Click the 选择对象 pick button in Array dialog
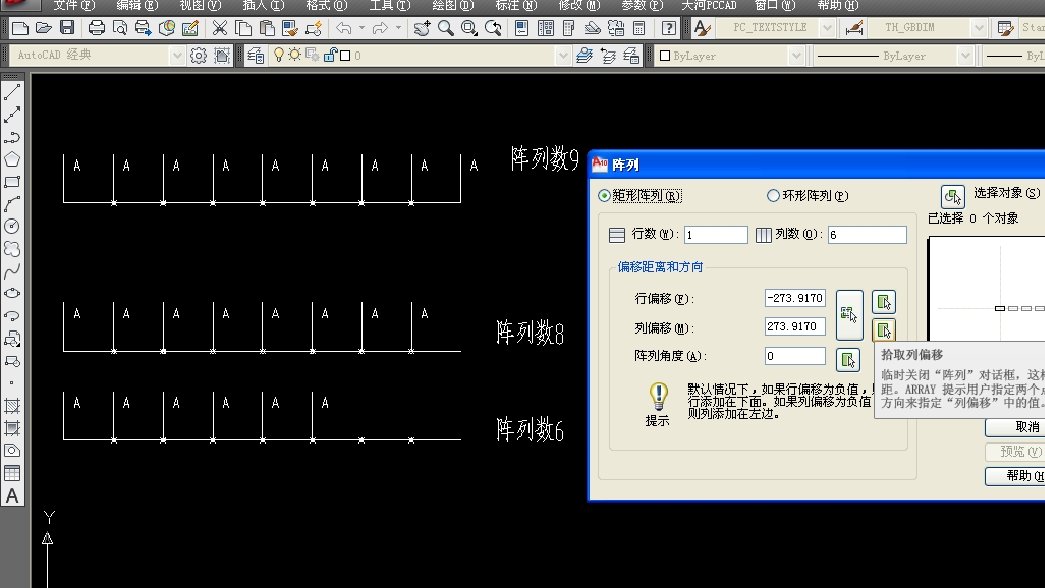The height and width of the screenshot is (588, 1045). click(953, 196)
